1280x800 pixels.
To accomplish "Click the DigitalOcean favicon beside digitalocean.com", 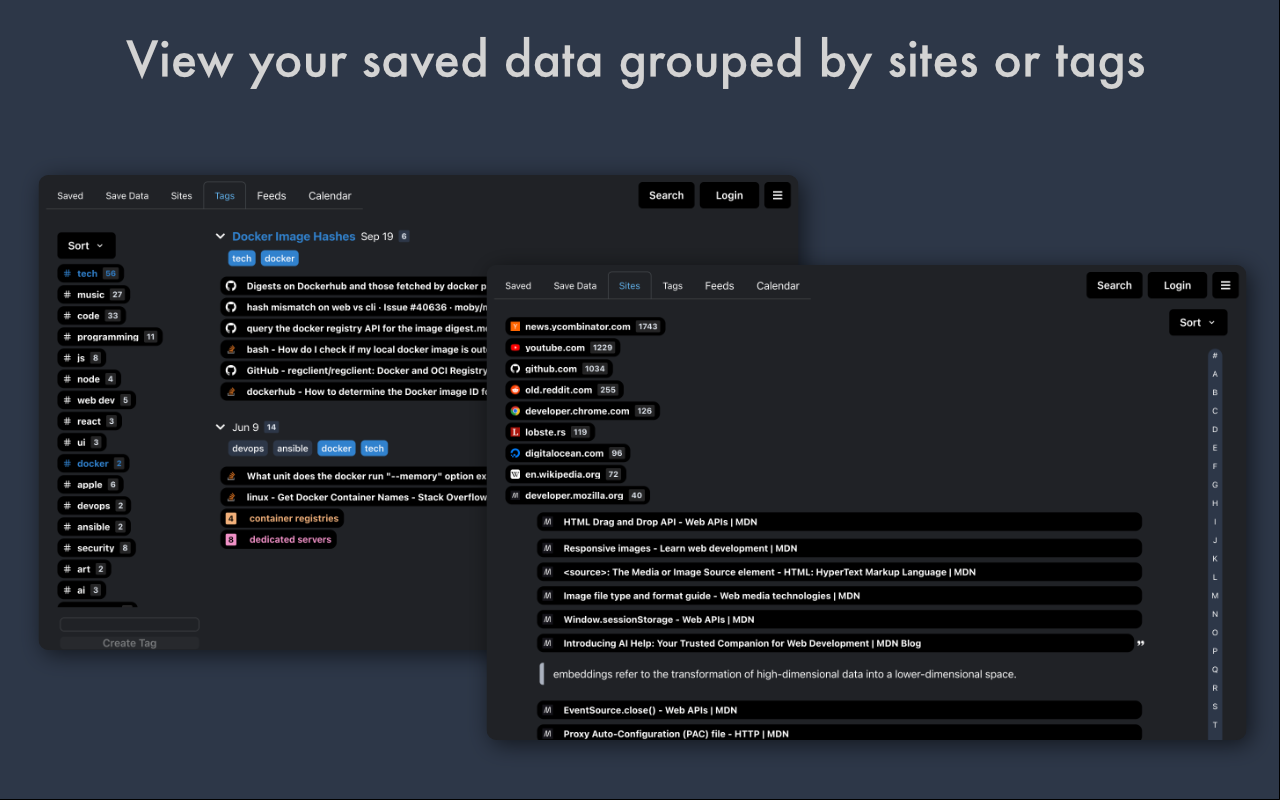I will (515, 453).
